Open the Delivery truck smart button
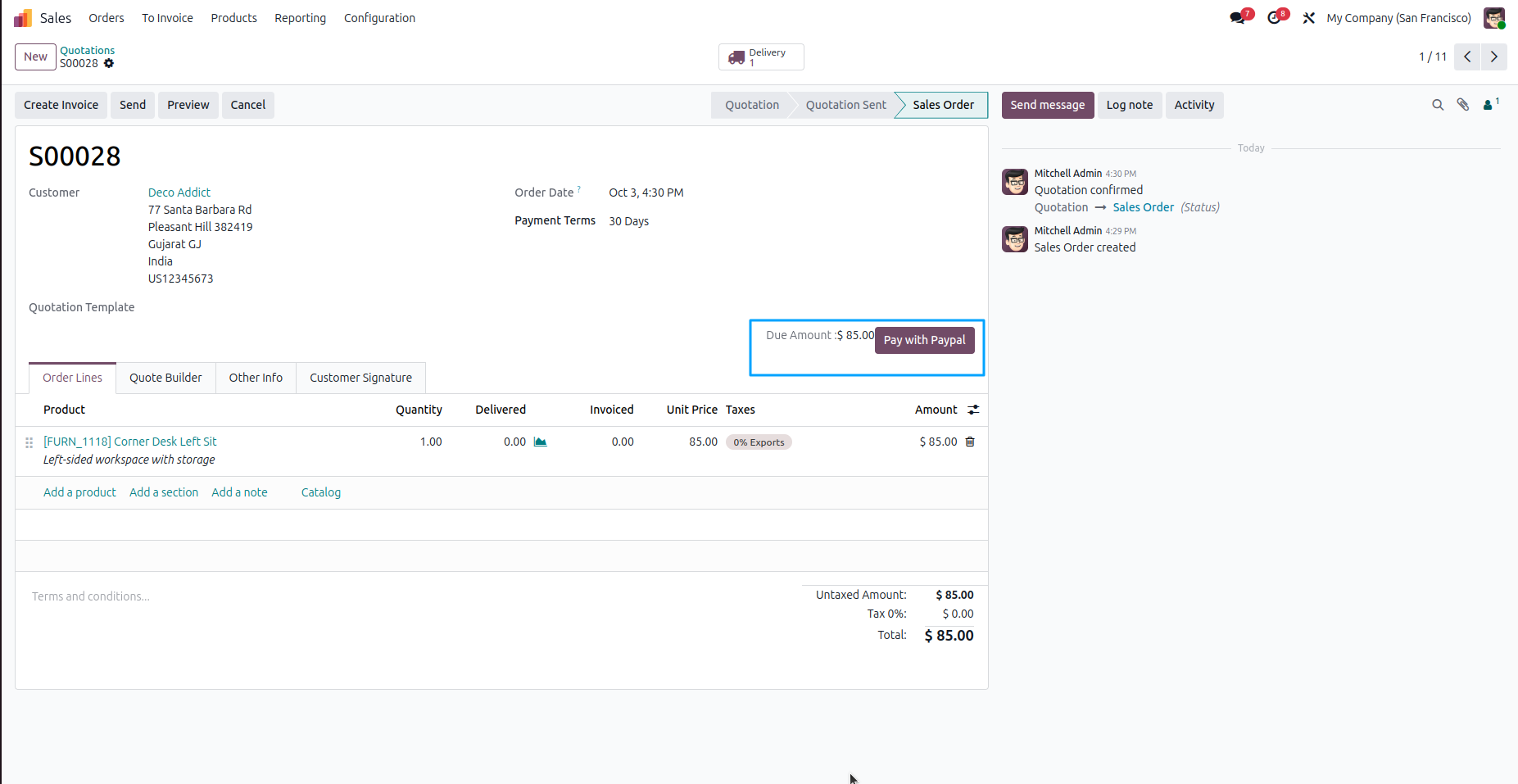The image size is (1518, 784). (761, 57)
